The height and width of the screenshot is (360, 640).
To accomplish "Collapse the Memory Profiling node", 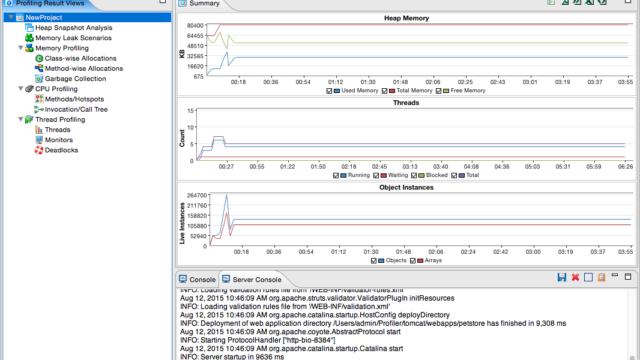I will pyautogui.click(x=20, y=48).
